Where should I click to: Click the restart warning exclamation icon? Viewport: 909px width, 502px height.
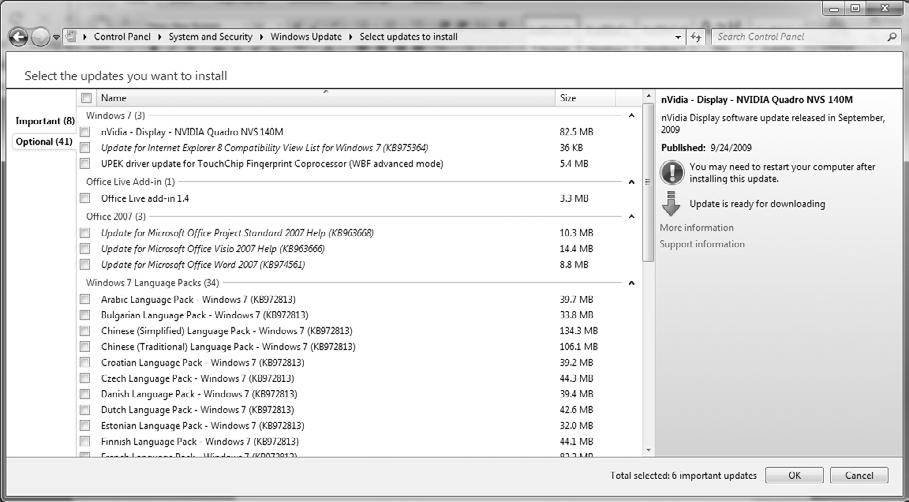point(671,172)
